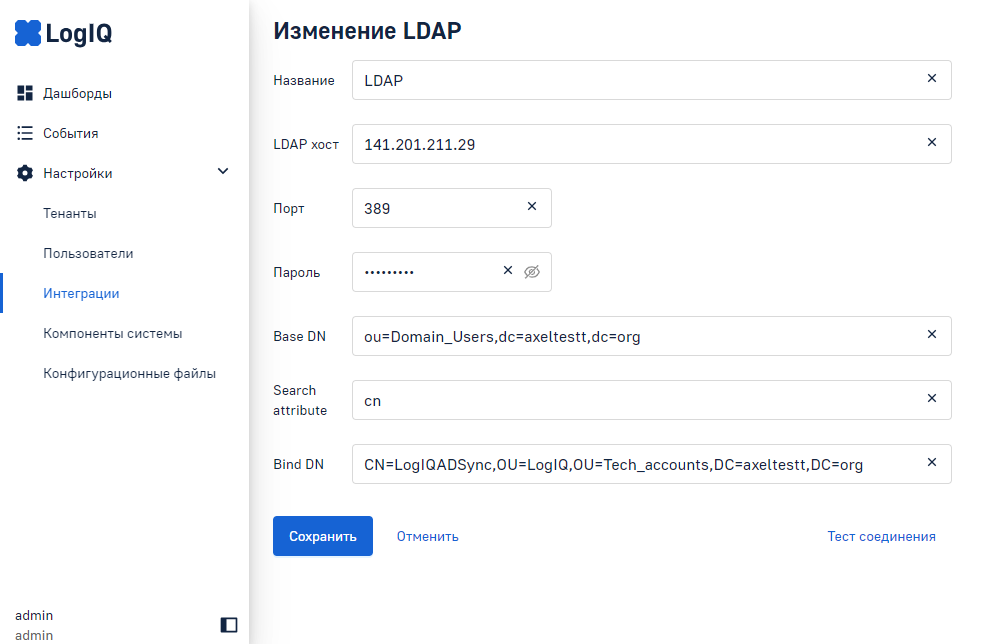Open Пользователи settings page
Viewport: 981px width, 644px height.
click(88, 253)
